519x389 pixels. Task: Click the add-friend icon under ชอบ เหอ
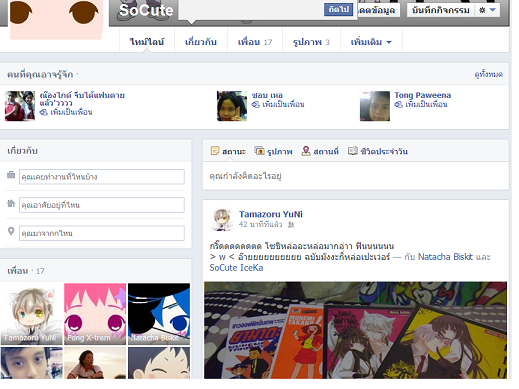tap(256, 104)
